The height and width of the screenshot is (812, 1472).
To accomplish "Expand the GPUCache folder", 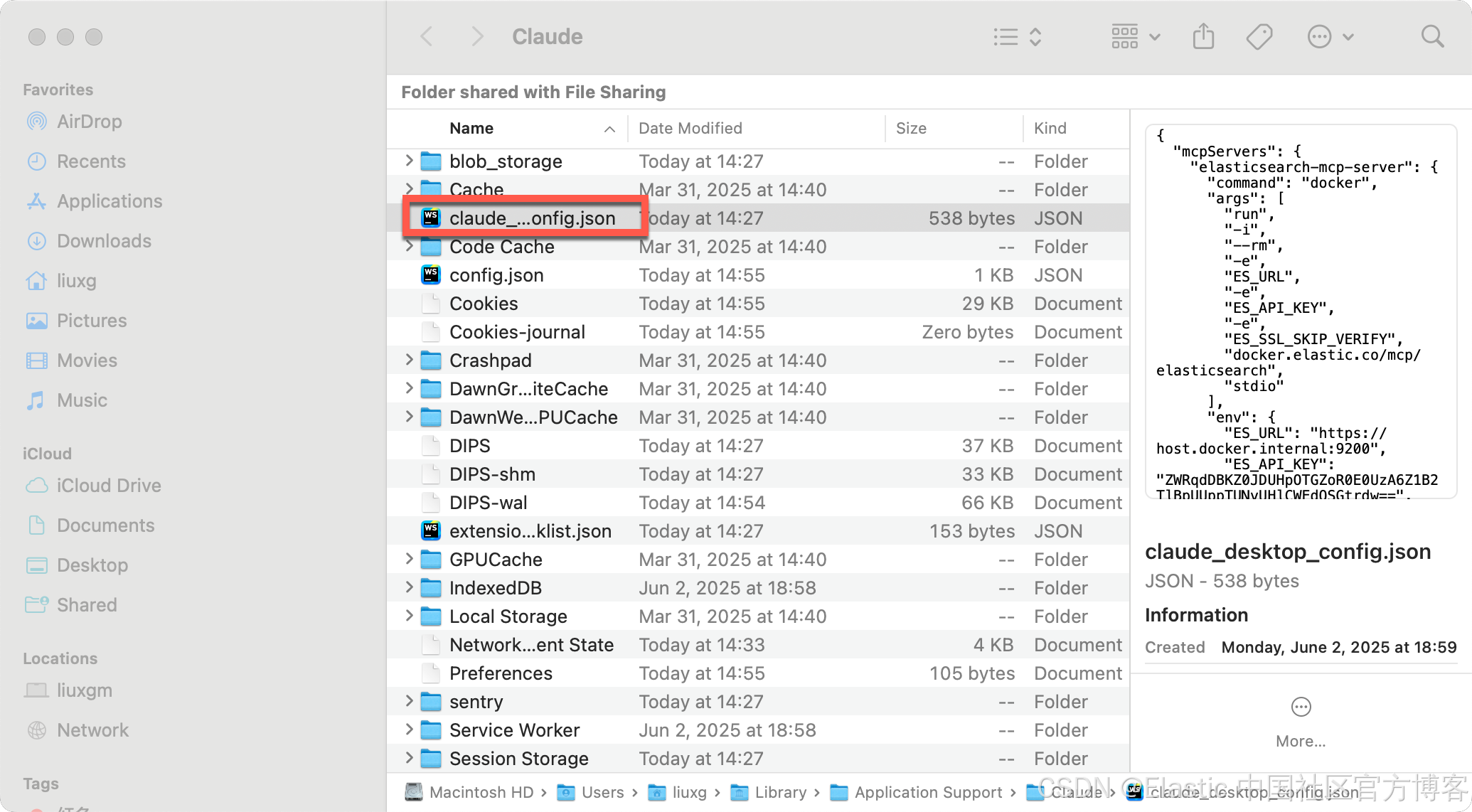I will coord(409,559).
